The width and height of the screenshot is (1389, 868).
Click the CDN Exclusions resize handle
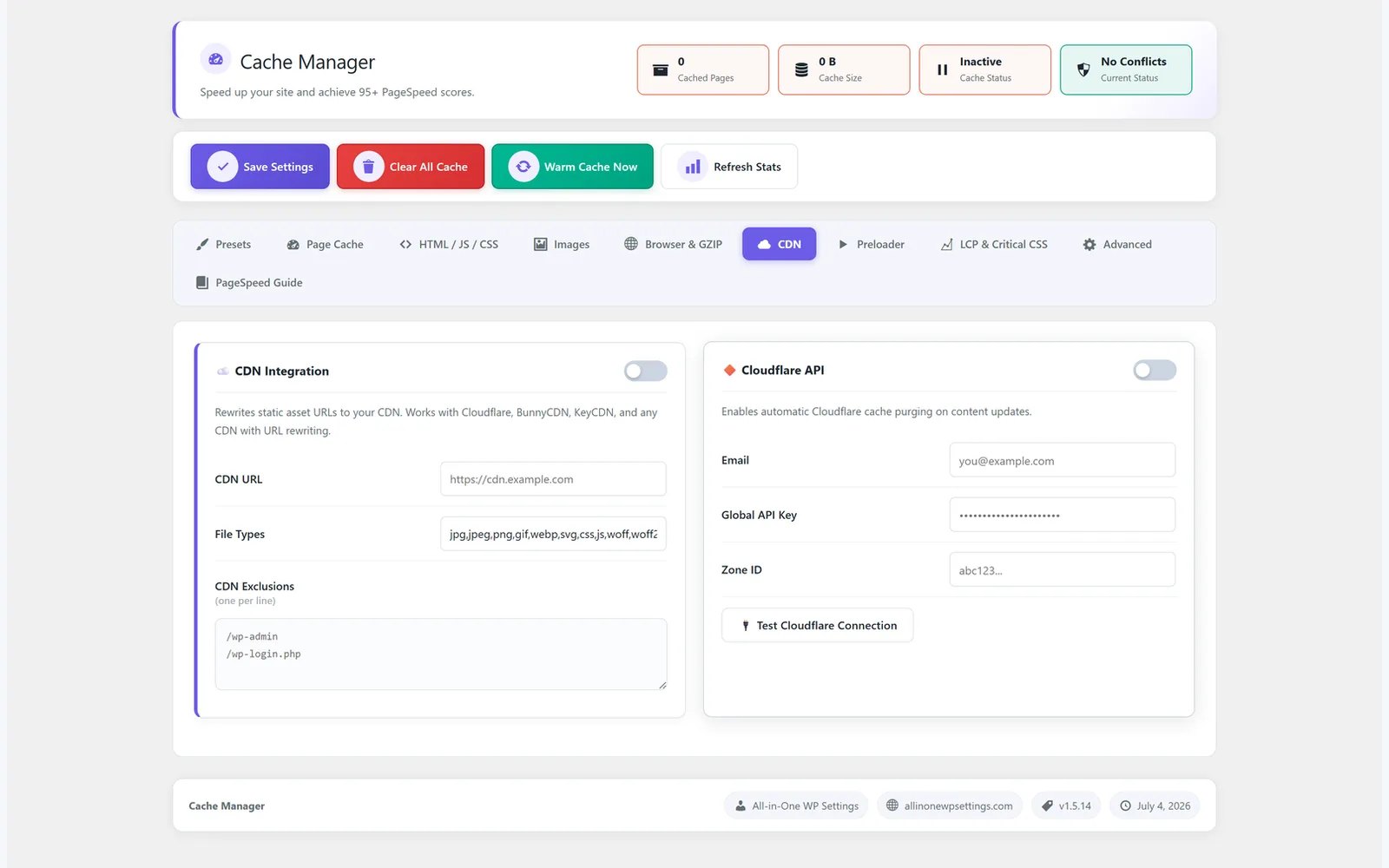(x=662, y=686)
